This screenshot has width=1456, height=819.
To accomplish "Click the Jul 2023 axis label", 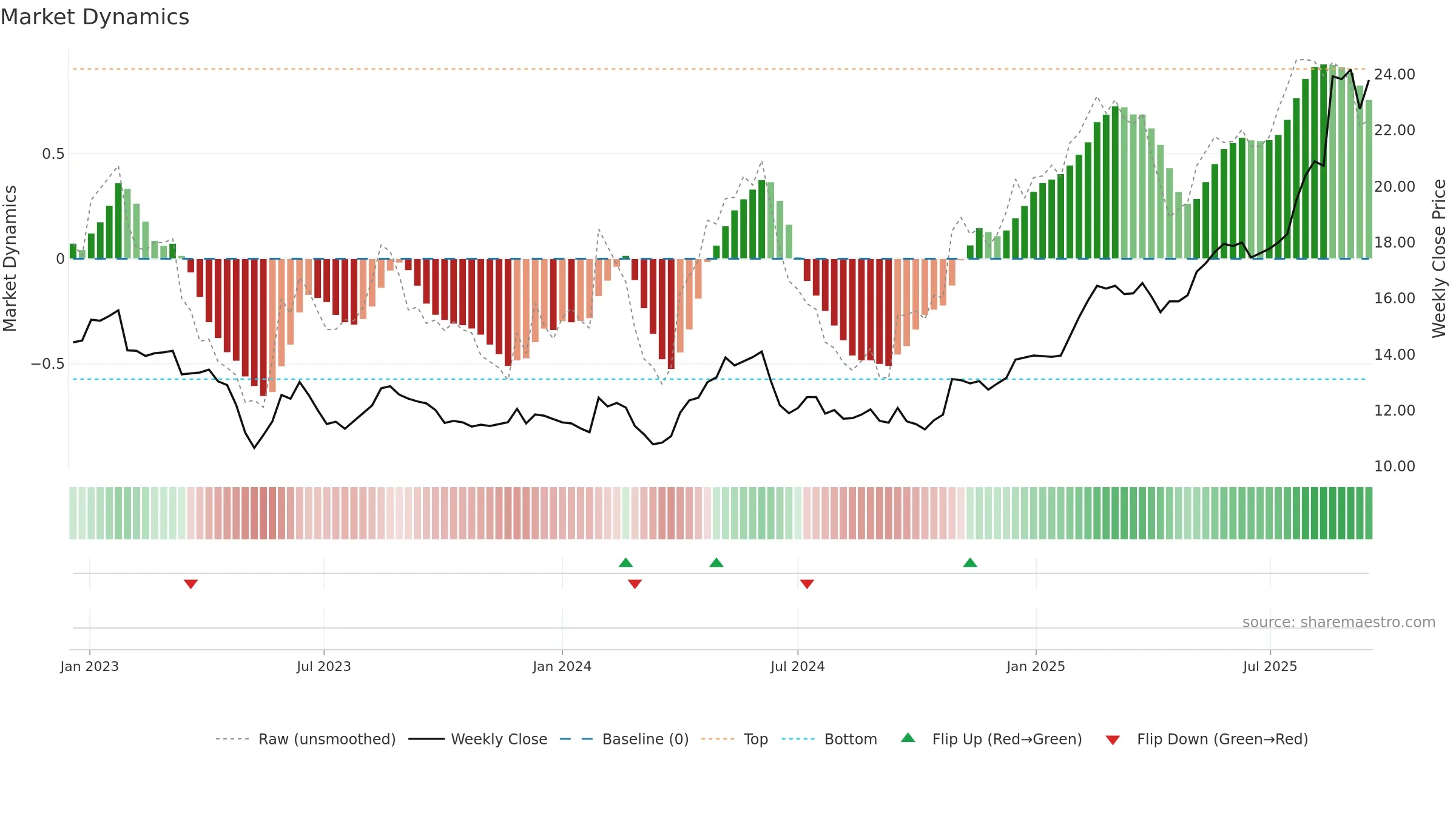I will [x=324, y=666].
